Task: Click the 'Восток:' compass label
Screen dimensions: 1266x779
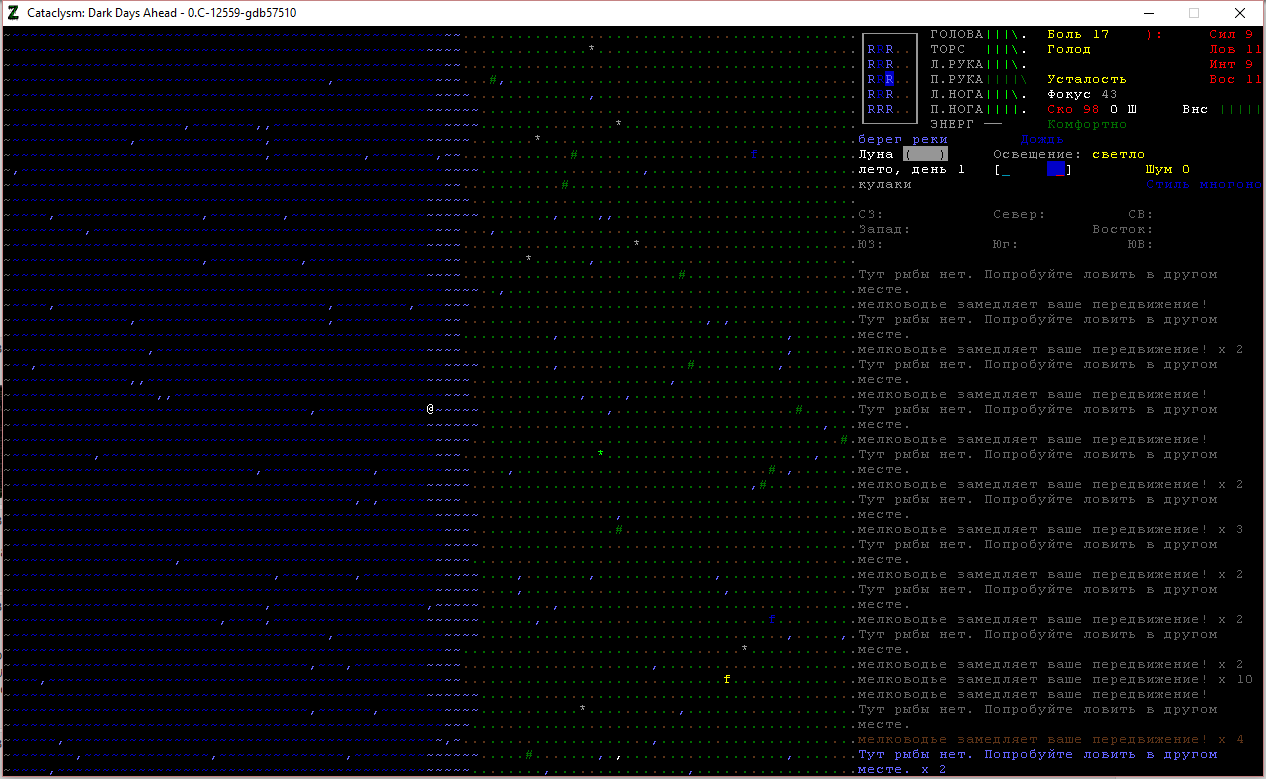Action: click(x=1123, y=229)
